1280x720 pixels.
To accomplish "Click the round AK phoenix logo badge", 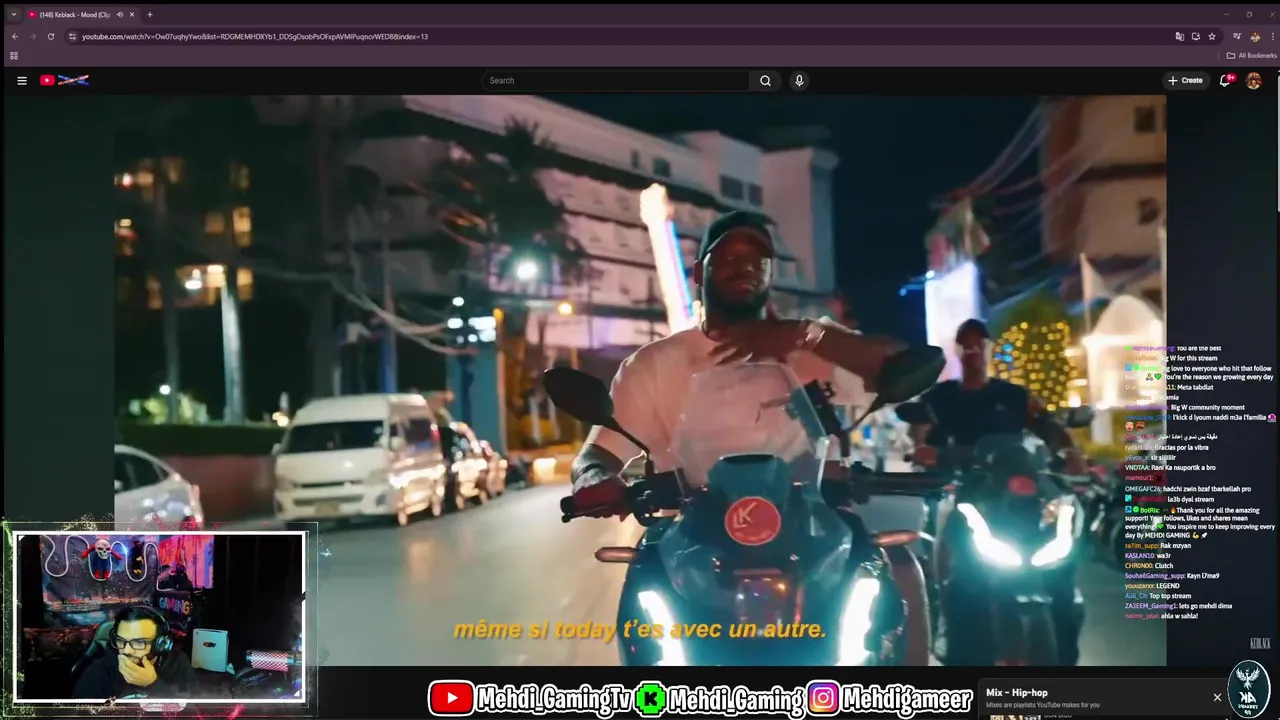I will [x=1248, y=688].
